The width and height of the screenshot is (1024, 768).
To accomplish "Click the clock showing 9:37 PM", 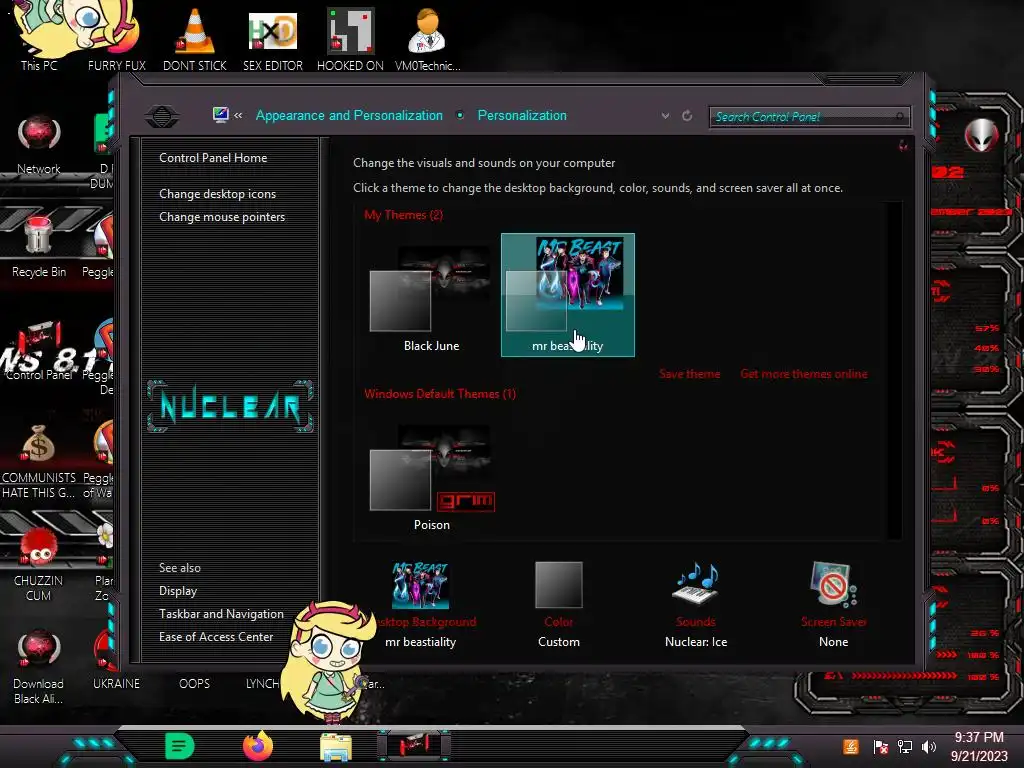I will [x=979, y=737].
